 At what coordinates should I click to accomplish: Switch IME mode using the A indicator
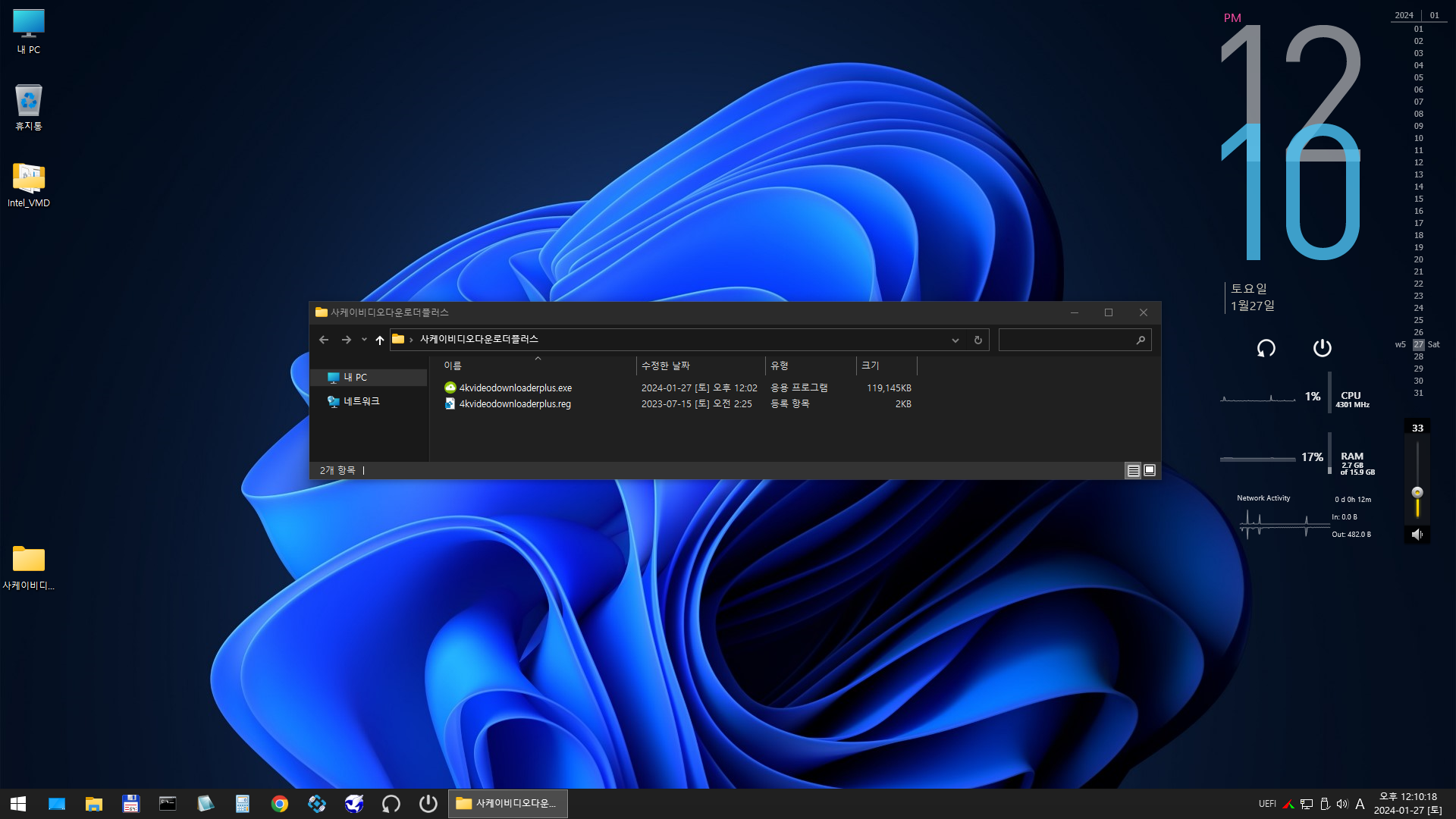click(x=1360, y=804)
